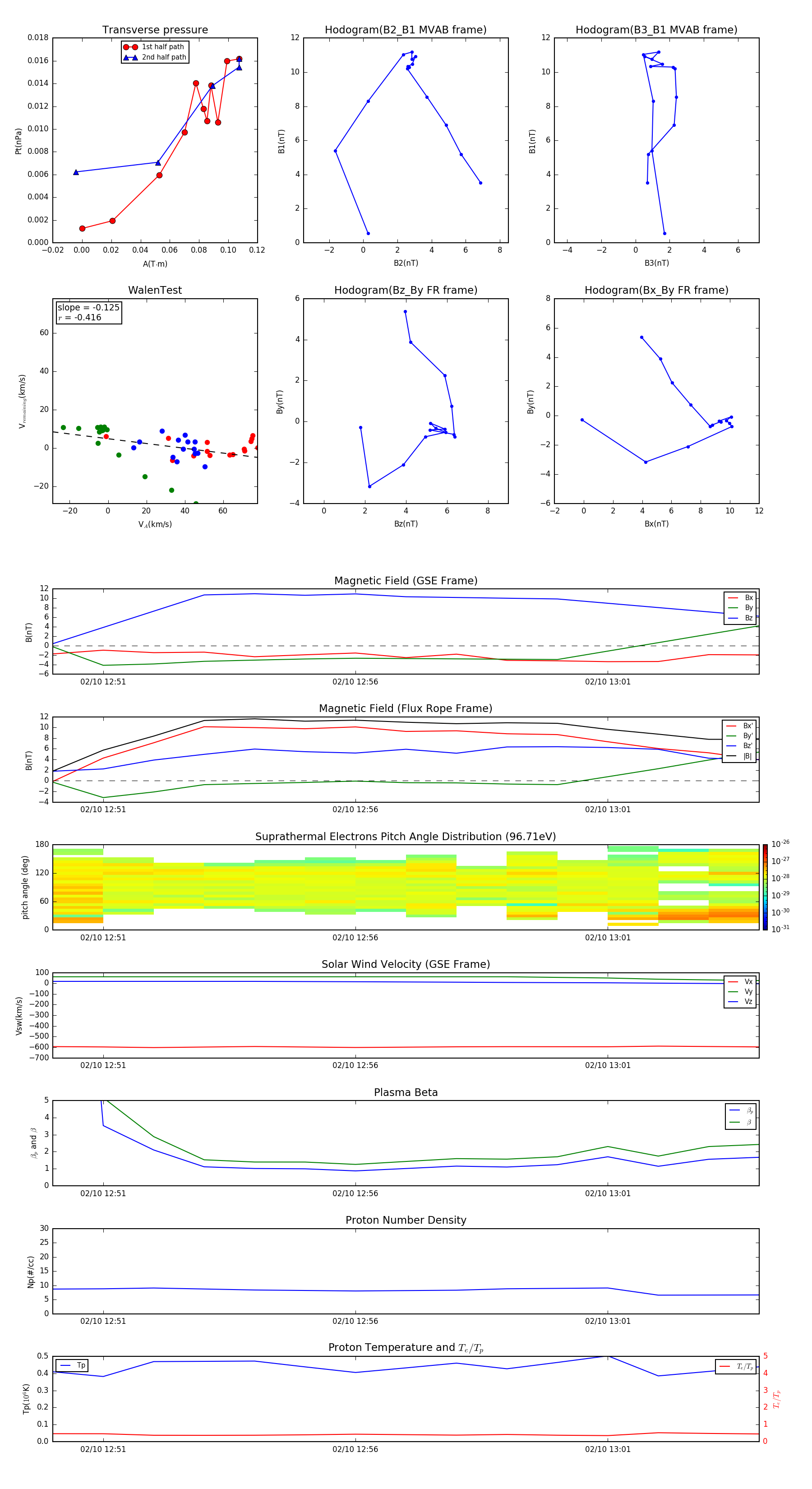Click the Suprathermal Electrons Pitch Angle Distribution title
This screenshot has height=1489, width=812.
tap(406, 837)
